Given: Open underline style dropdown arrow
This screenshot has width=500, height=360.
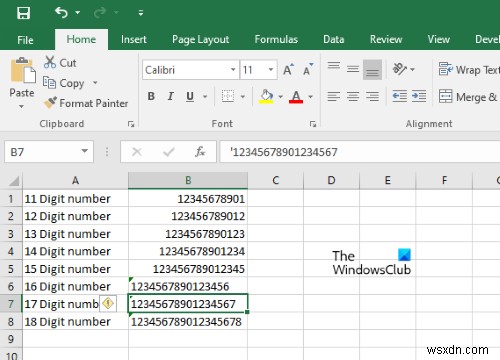Looking at the screenshot, I should click(205, 97).
